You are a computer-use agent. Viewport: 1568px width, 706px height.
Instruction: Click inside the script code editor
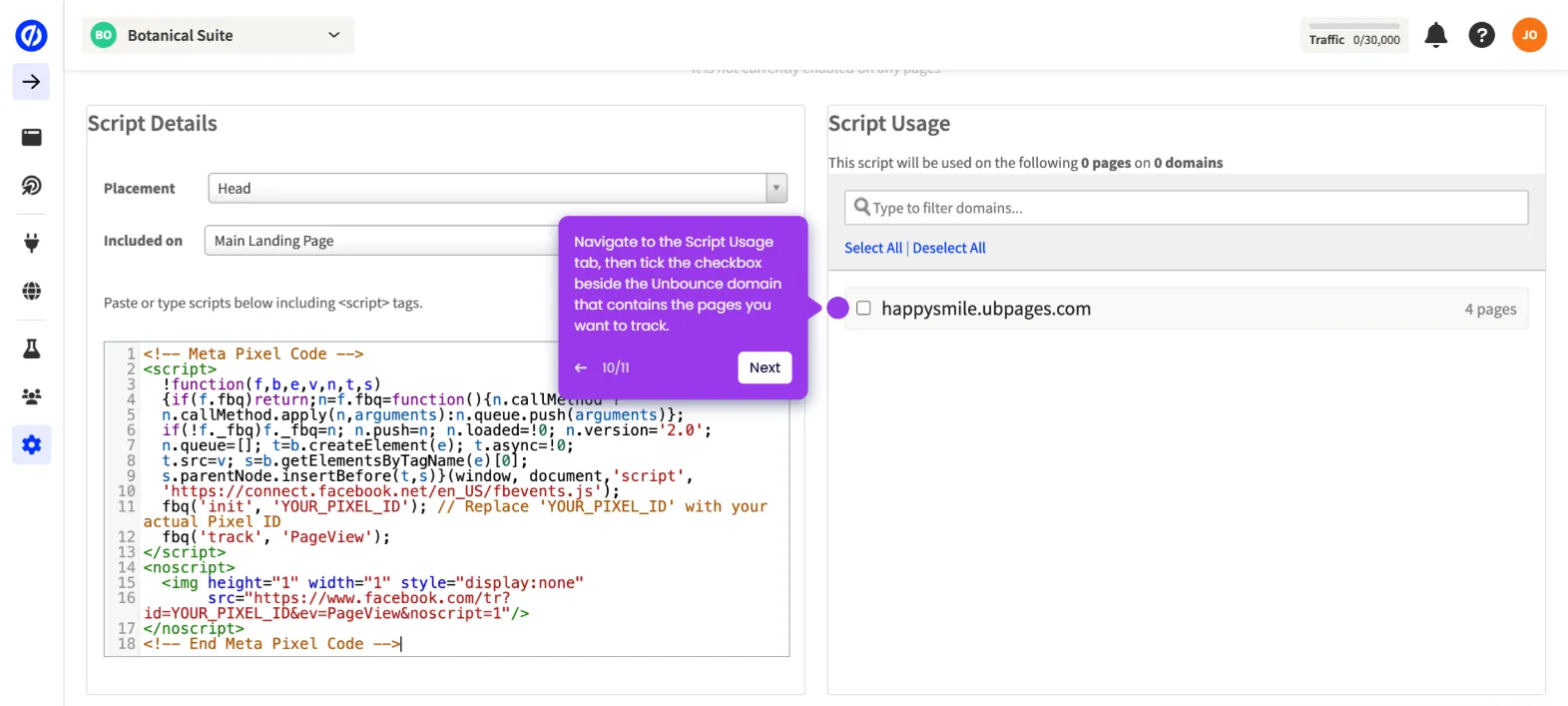click(x=446, y=499)
